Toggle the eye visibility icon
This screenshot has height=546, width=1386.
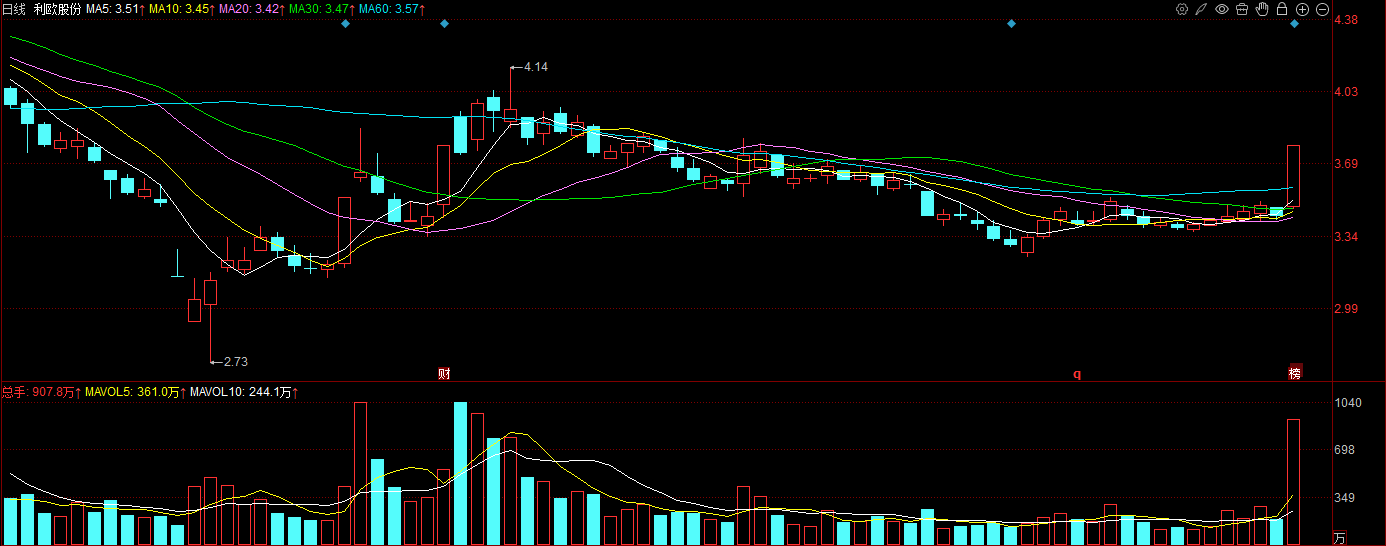pos(1222,9)
